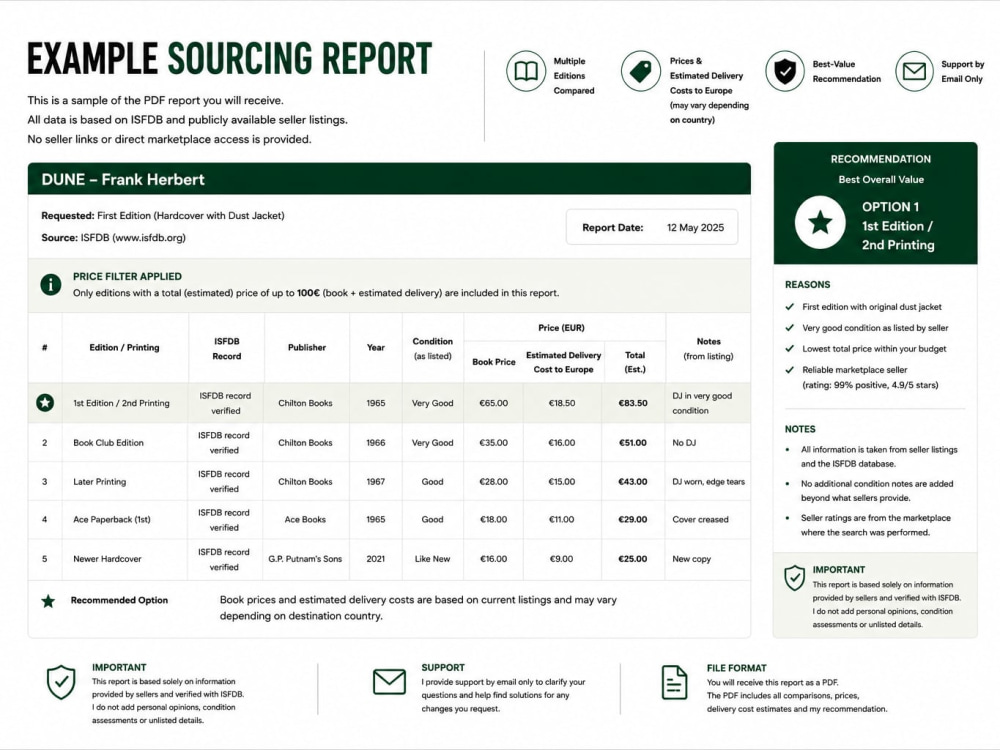The width and height of the screenshot is (1000, 750).
Task: Click the DJ worn, edge tears note
Action: point(709,482)
